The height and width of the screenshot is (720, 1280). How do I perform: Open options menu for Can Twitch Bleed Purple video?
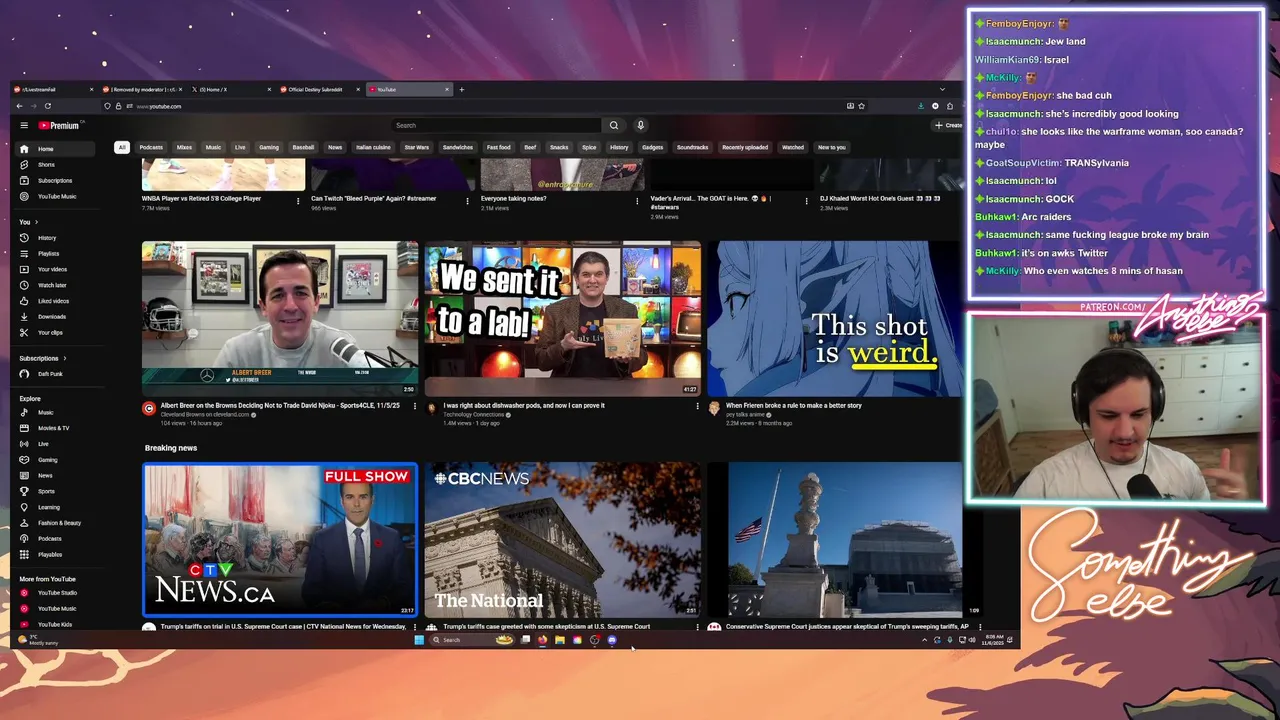click(467, 200)
